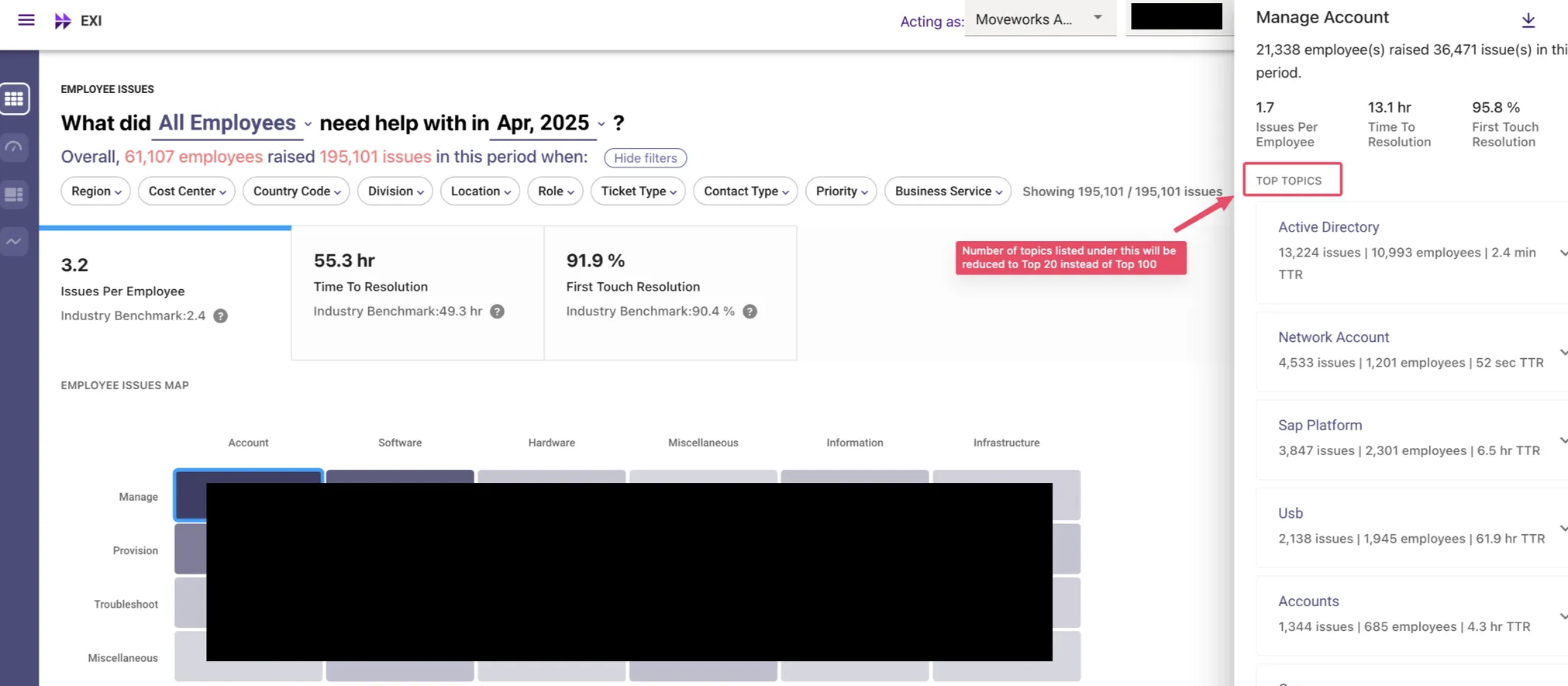This screenshot has width=1568, height=686.
Task: Click the Software column header
Action: (400, 443)
